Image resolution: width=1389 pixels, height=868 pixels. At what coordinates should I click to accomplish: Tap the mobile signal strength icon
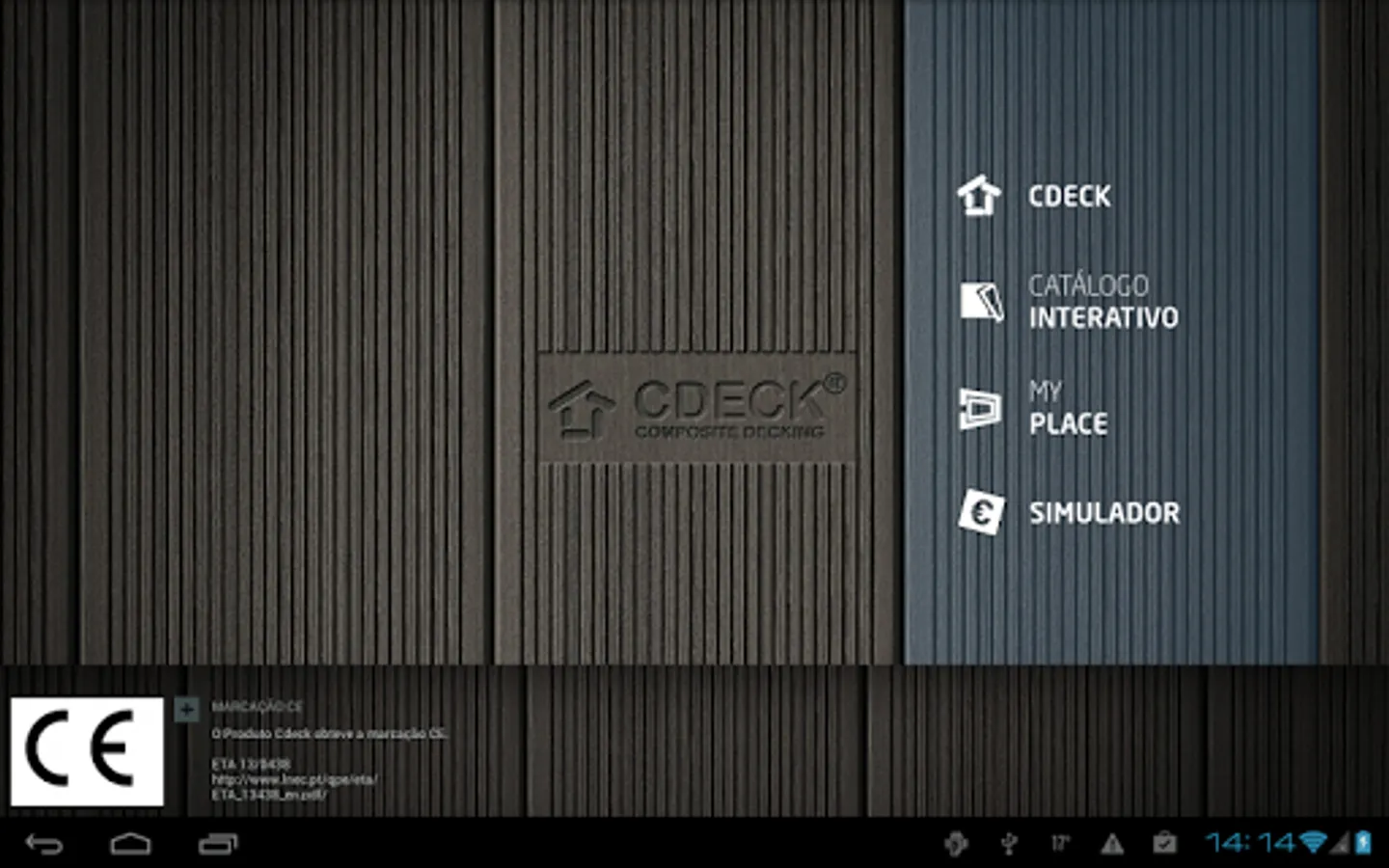(x=1340, y=844)
